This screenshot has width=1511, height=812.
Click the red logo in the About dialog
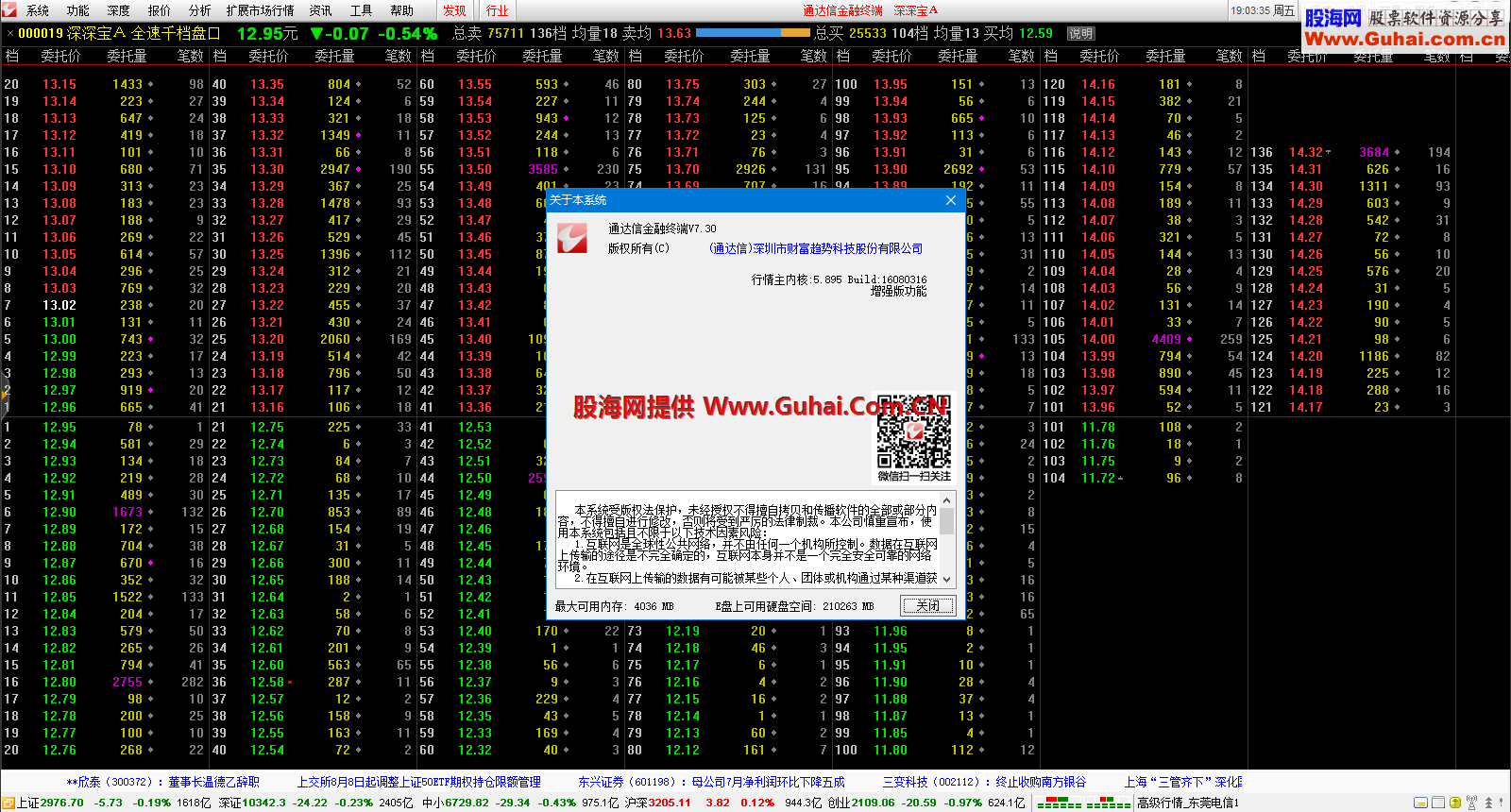point(572,238)
